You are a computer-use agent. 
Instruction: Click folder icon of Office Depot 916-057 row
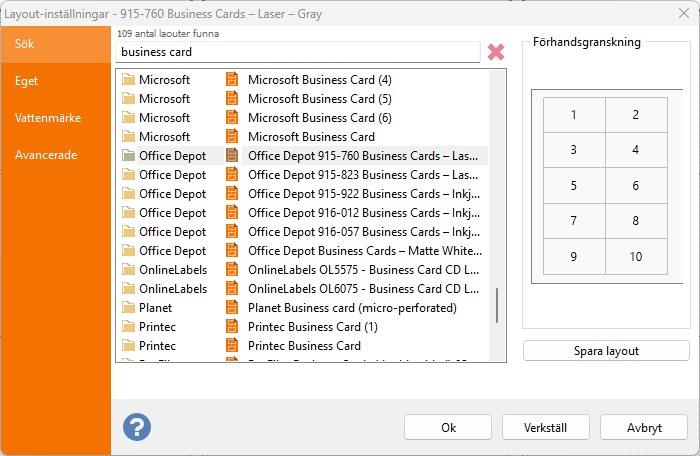point(129,231)
